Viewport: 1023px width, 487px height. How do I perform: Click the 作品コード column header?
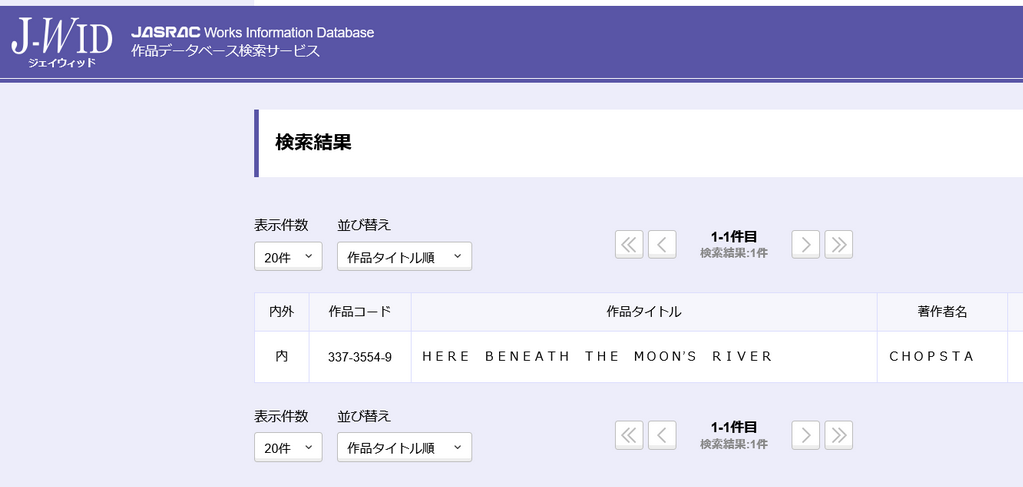[x=360, y=312]
